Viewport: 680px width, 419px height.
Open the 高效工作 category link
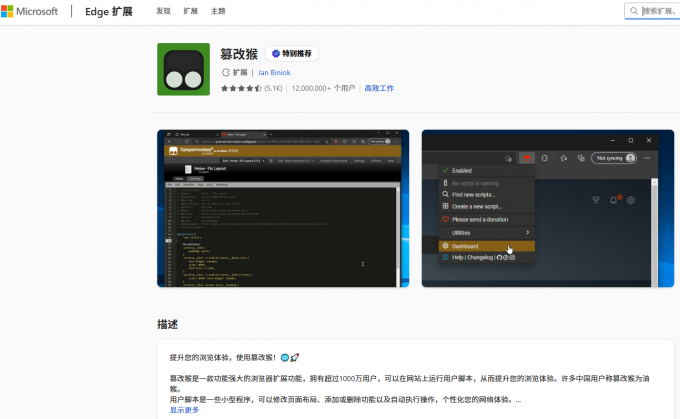point(379,88)
